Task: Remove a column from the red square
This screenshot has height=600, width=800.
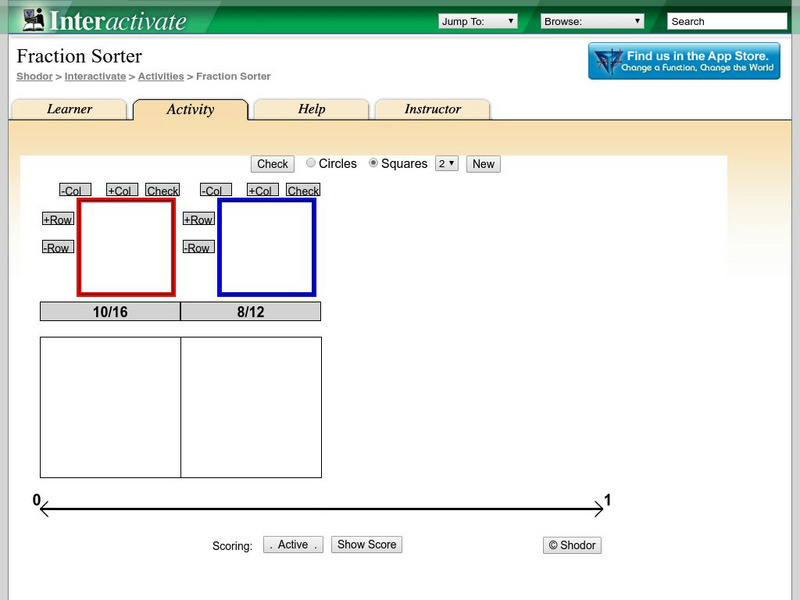Action: point(75,190)
